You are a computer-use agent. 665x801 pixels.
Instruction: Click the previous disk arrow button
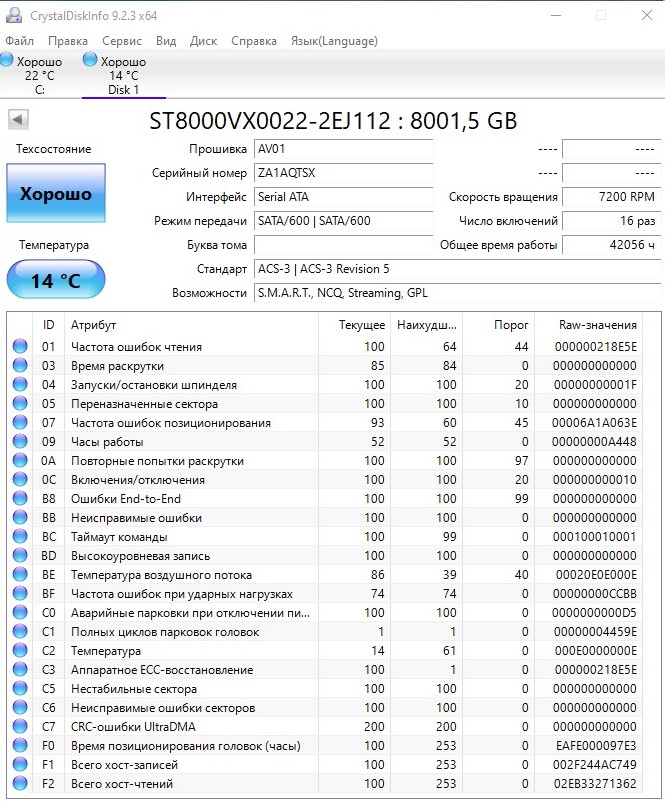(x=18, y=121)
